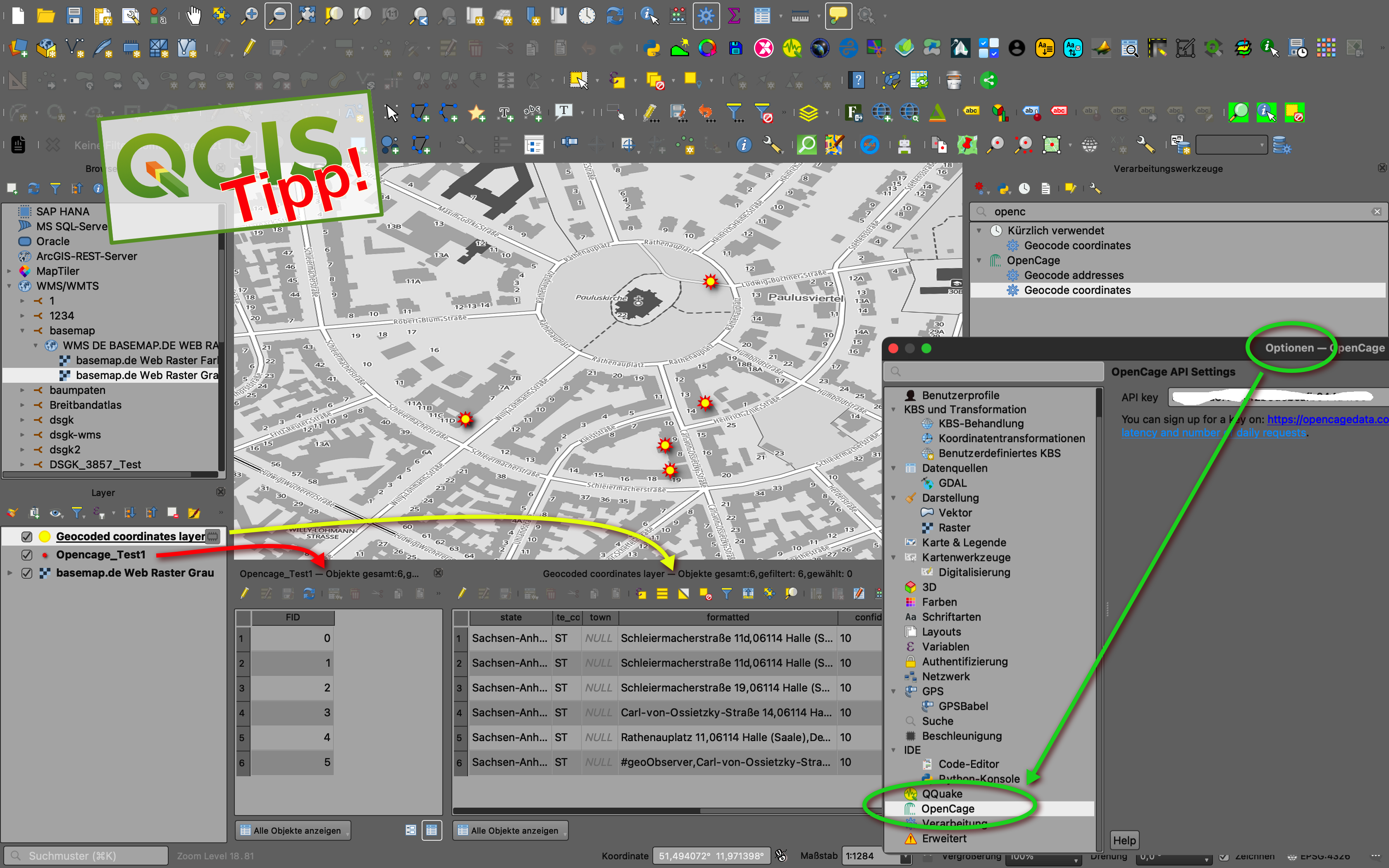Image resolution: width=1389 pixels, height=868 pixels.
Task: Open Authentifizierung options page
Action: tap(964, 661)
